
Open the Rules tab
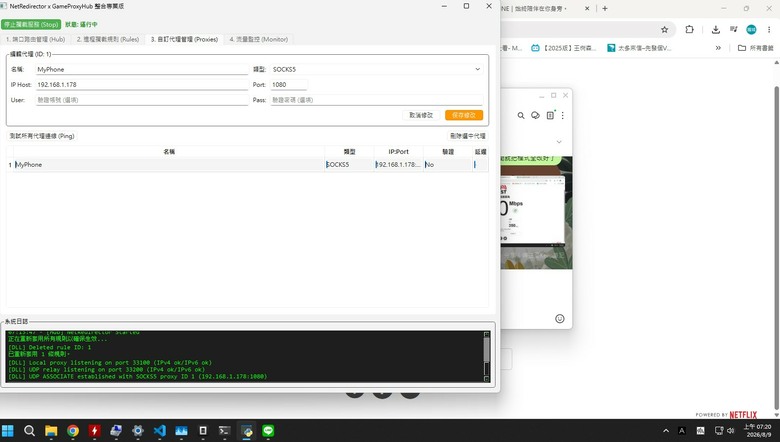click(108, 39)
